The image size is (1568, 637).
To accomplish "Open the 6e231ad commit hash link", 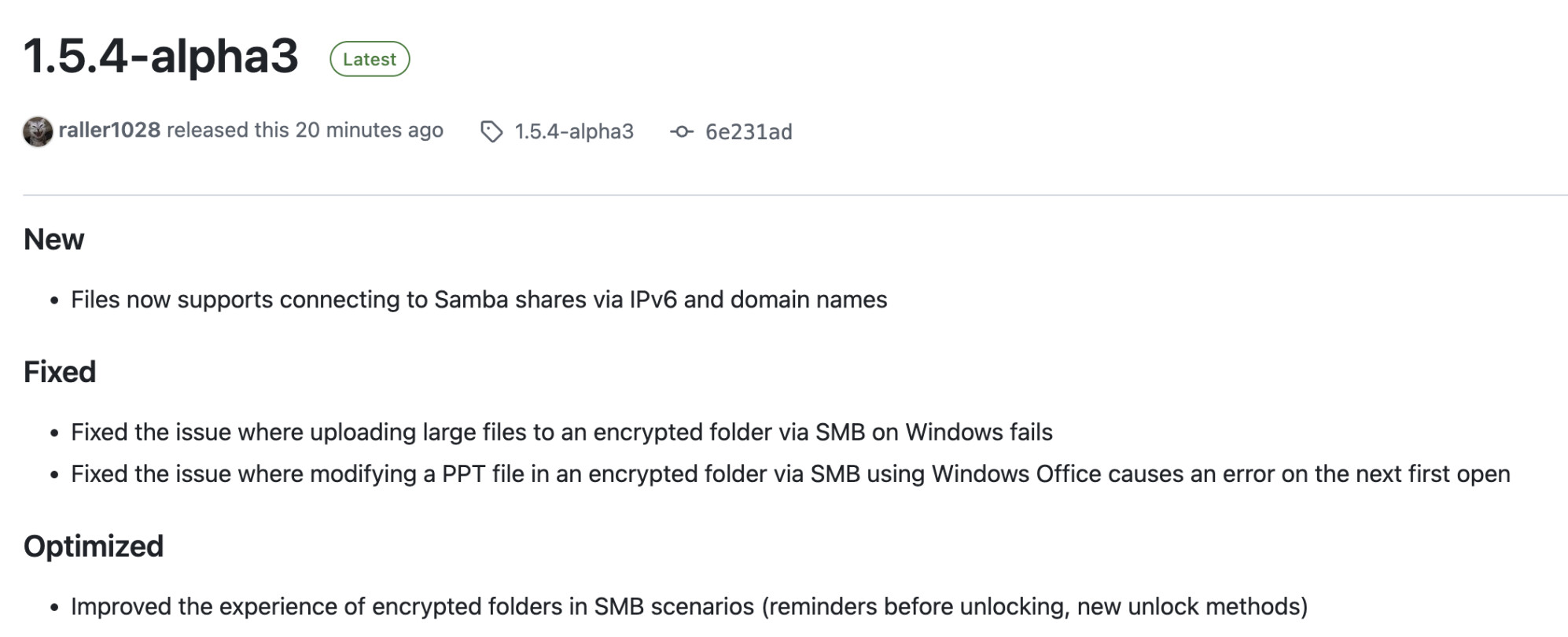I will click(x=748, y=131).
